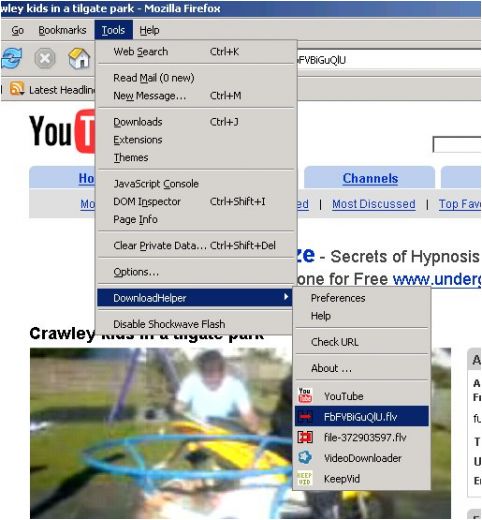Click the VideoDownloader blue icon
This screenshot has width=482, height=520.
305,458
